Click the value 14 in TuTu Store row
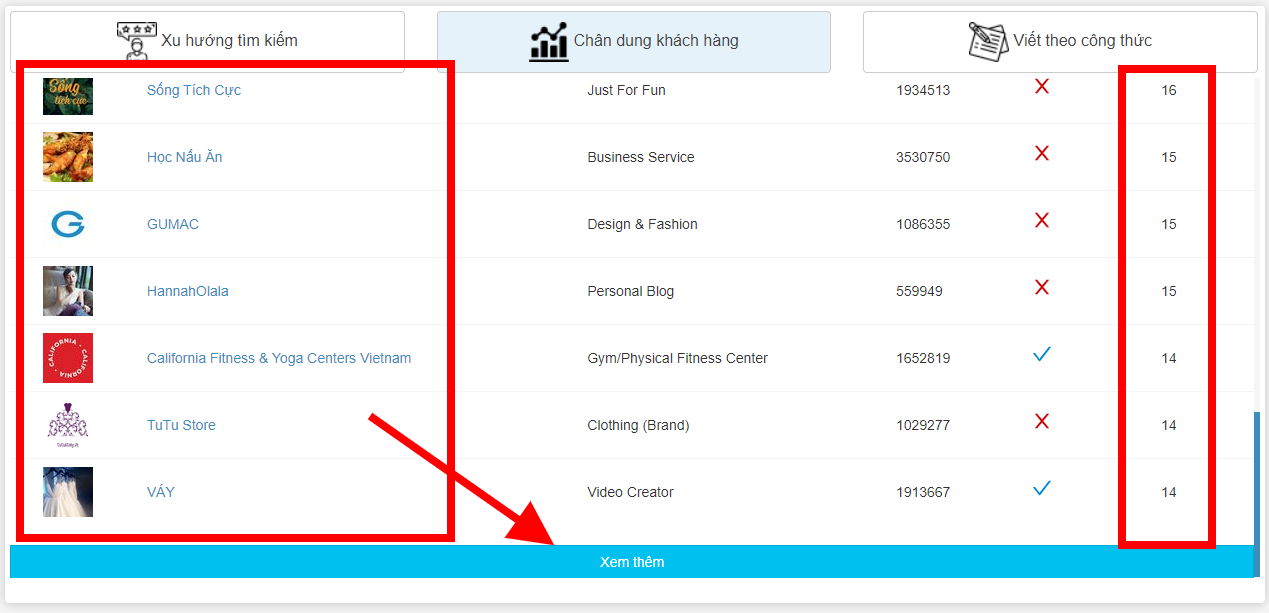 pyautogui.click(x=1169, y=425)
